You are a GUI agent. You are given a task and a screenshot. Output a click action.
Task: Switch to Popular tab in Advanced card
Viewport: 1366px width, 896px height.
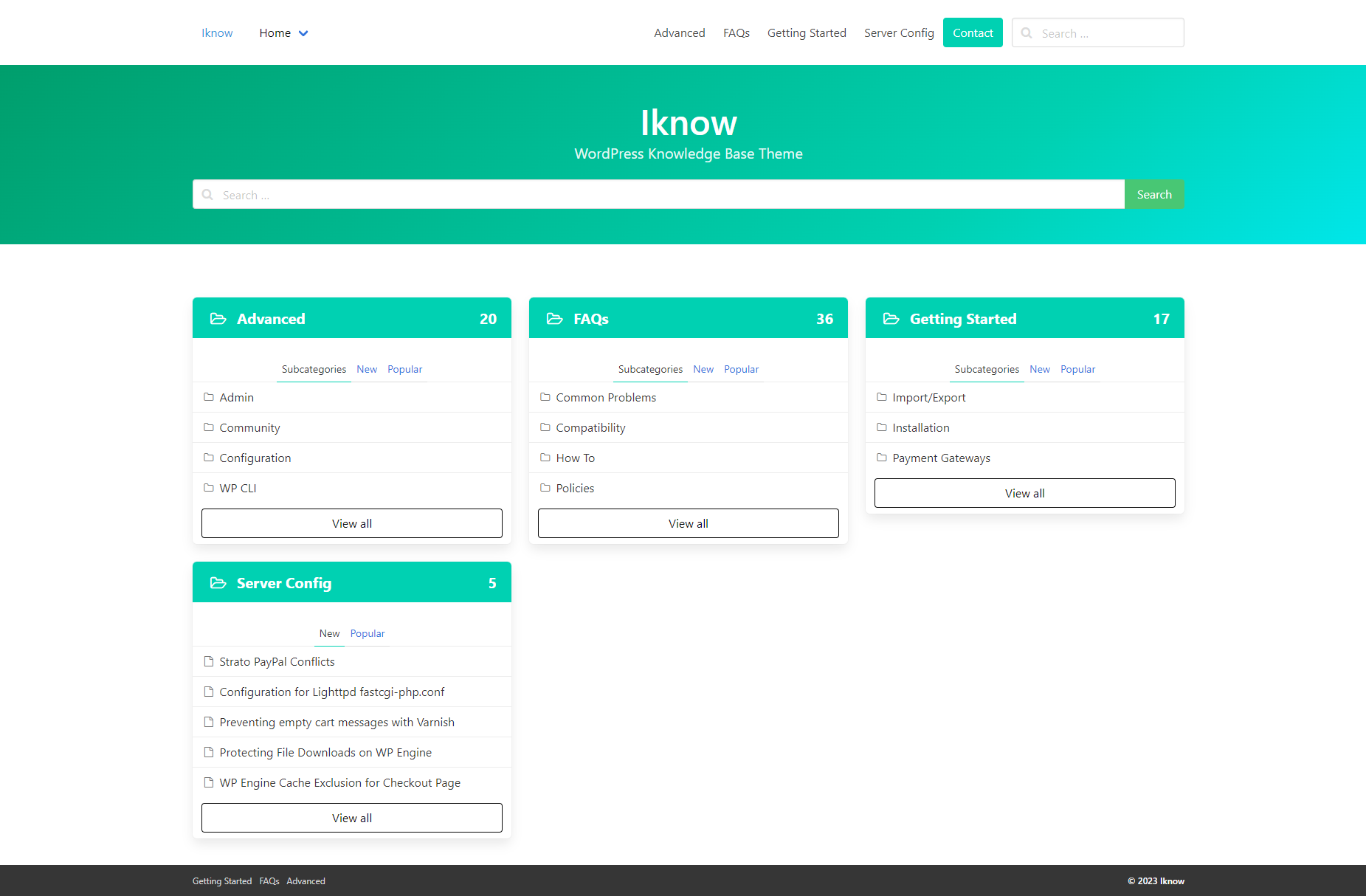click(404, 369)
